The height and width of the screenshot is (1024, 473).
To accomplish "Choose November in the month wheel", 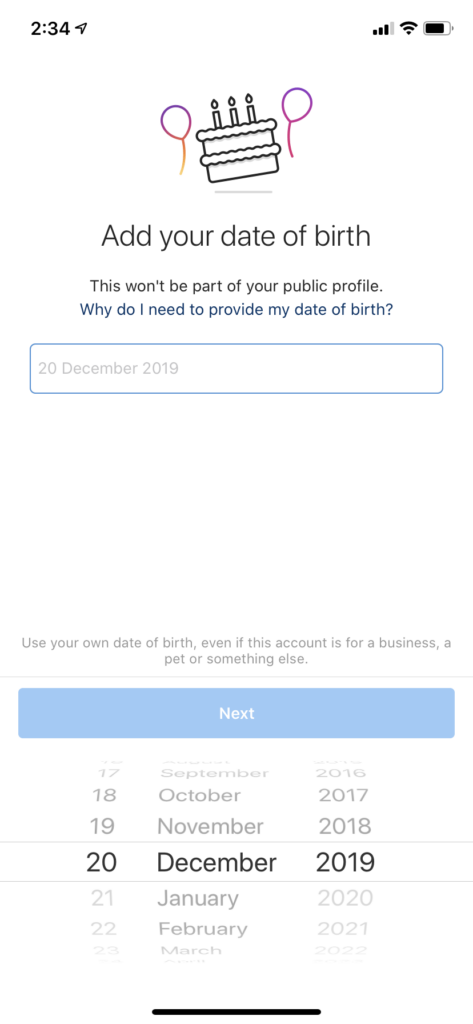I will tap(210, 826).
